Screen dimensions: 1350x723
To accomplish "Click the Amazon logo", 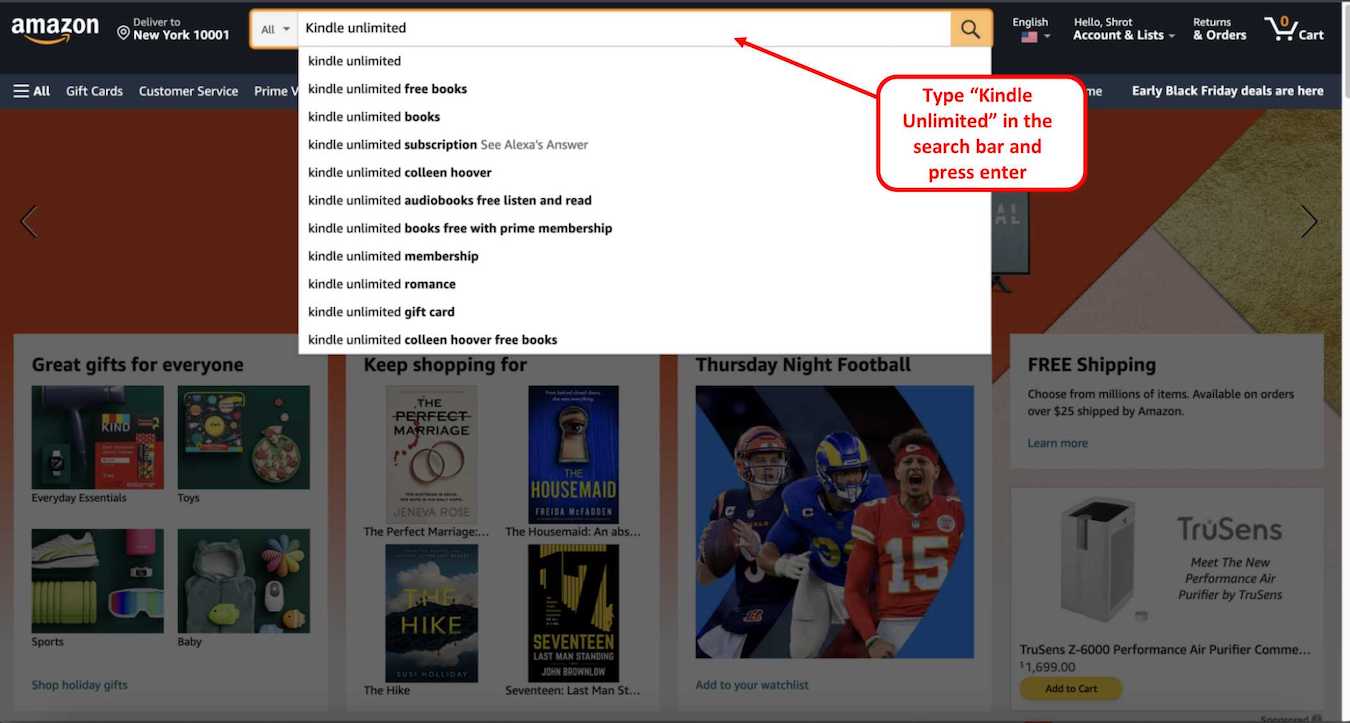I will (55, 30).
